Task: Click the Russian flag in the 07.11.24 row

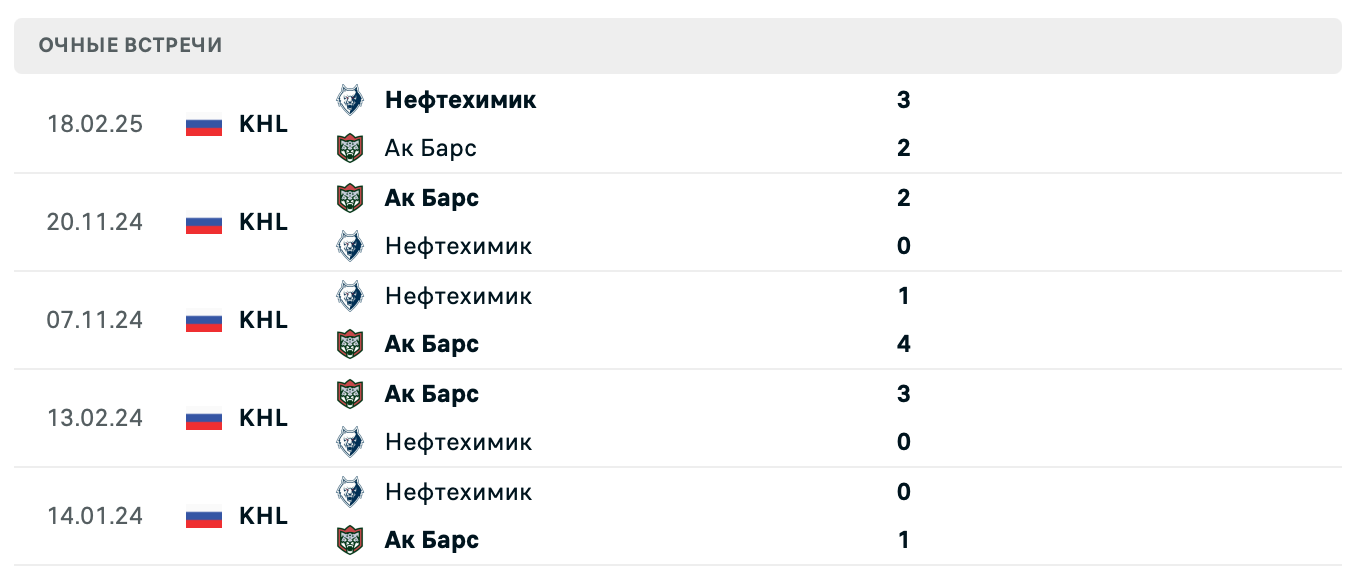Action: [x=203, y=321]
